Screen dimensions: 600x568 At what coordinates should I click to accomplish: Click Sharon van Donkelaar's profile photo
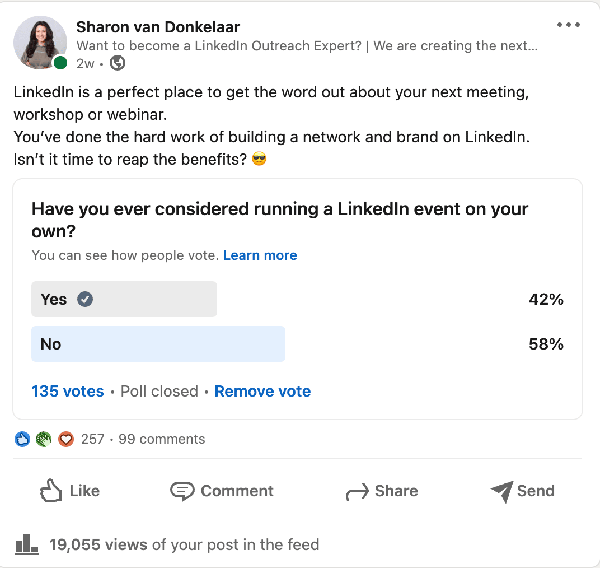click(40, 42)
